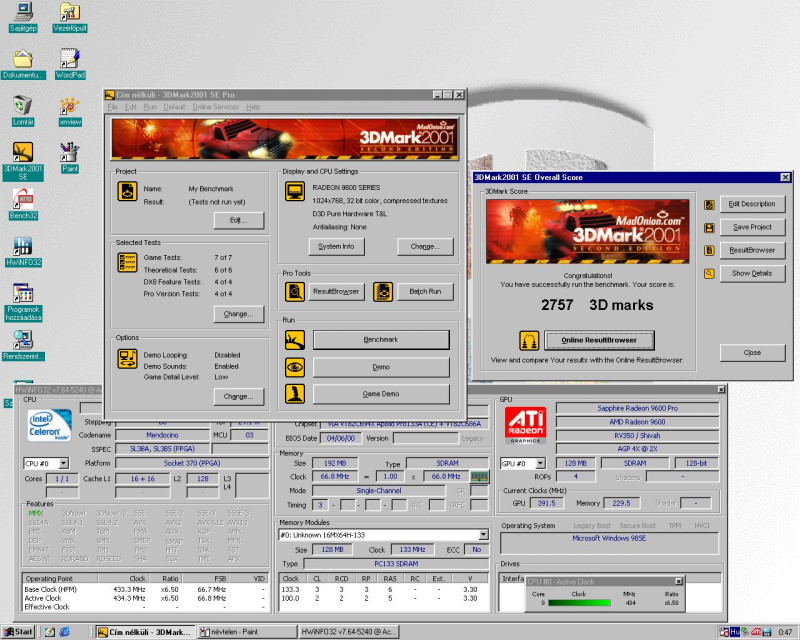Open the Edit menu in 3DMark
The height and width of the screenshot is (640, 800).
tap(131, 107)
